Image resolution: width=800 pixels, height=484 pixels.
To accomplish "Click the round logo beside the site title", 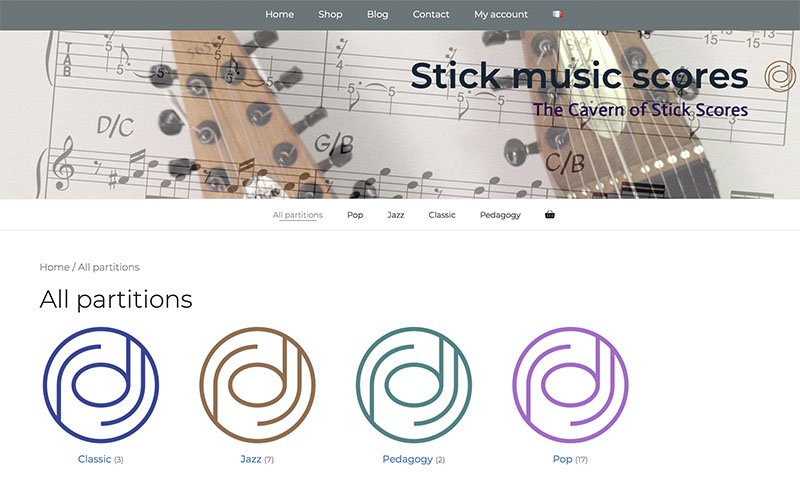I will pyautogui.click(x=780, y=76).
